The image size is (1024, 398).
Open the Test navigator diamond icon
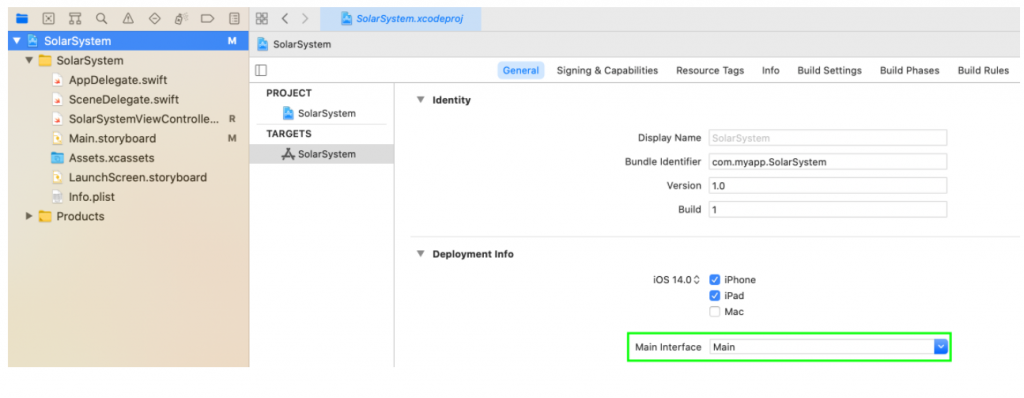click(155, 18)
